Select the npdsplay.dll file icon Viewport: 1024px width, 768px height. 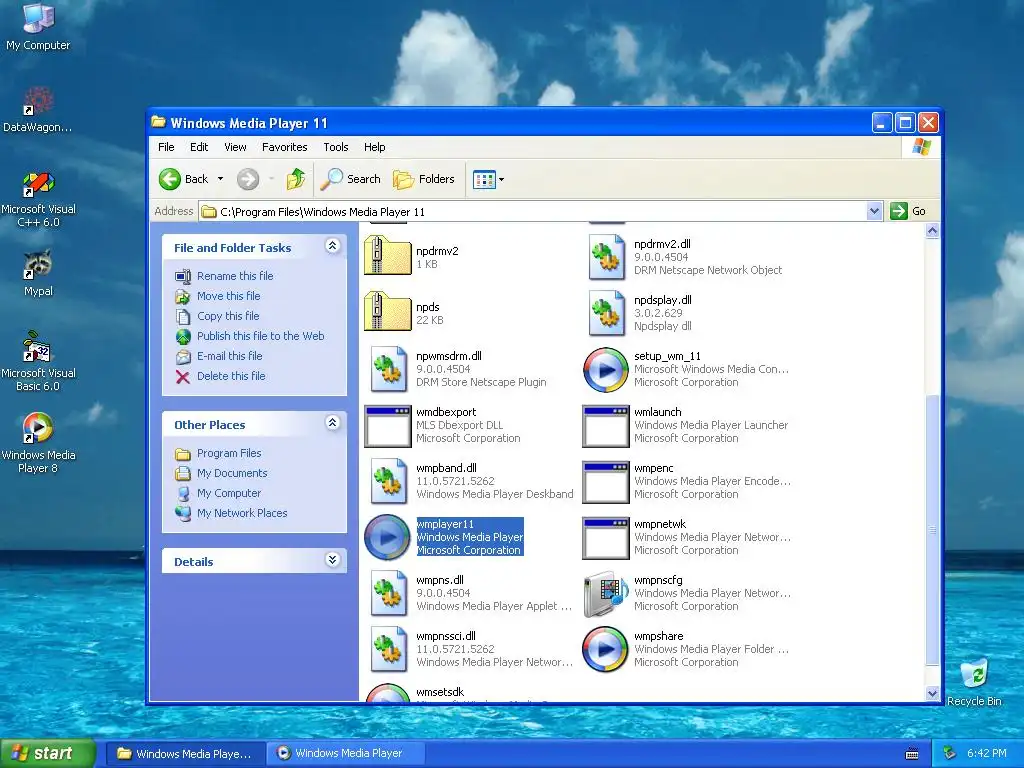coord(606,313)
